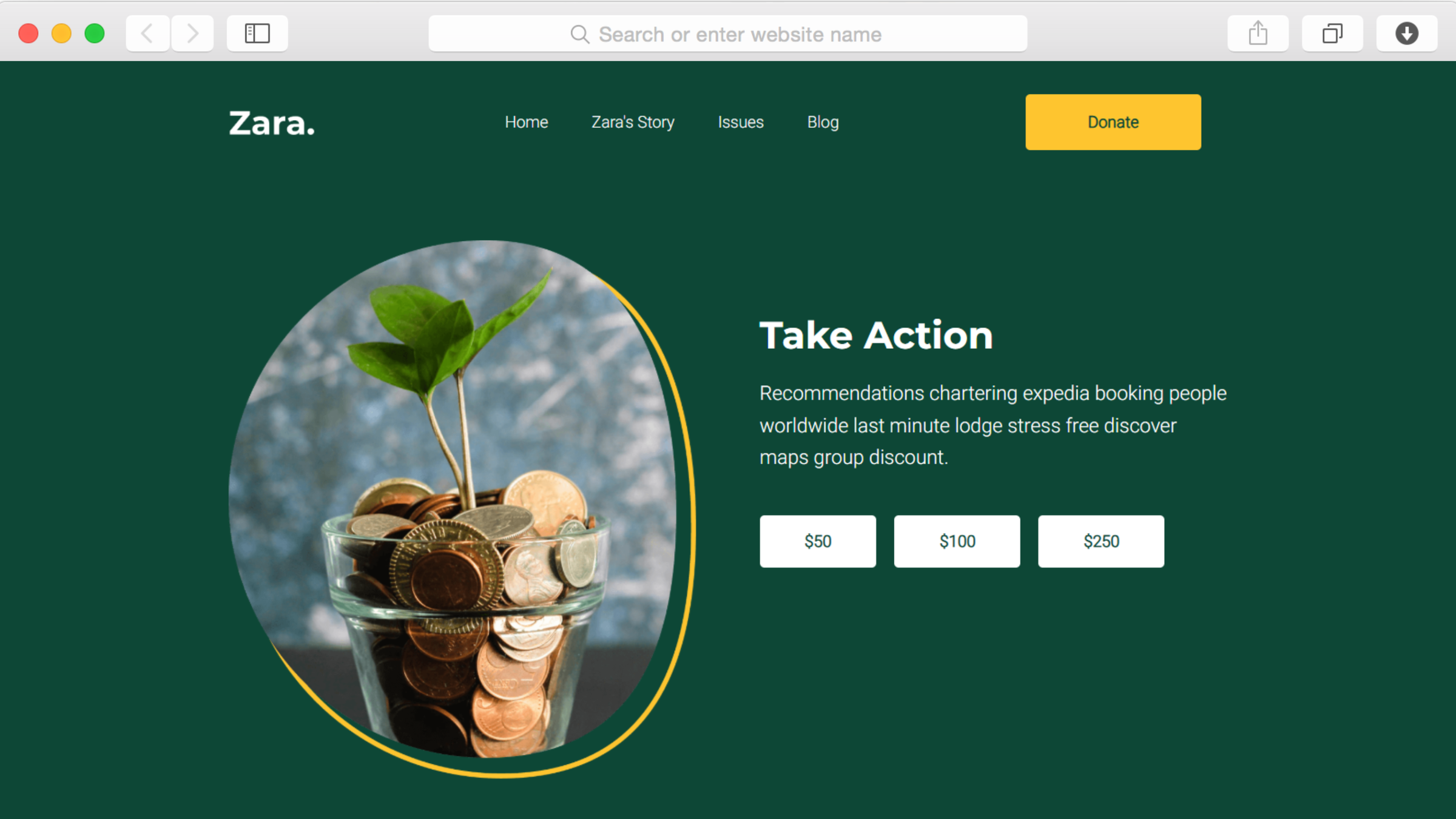The height and width of the screenshot is (819, 1456).
Task: Click the search magnifier icon
Action: tap(580, 34)
